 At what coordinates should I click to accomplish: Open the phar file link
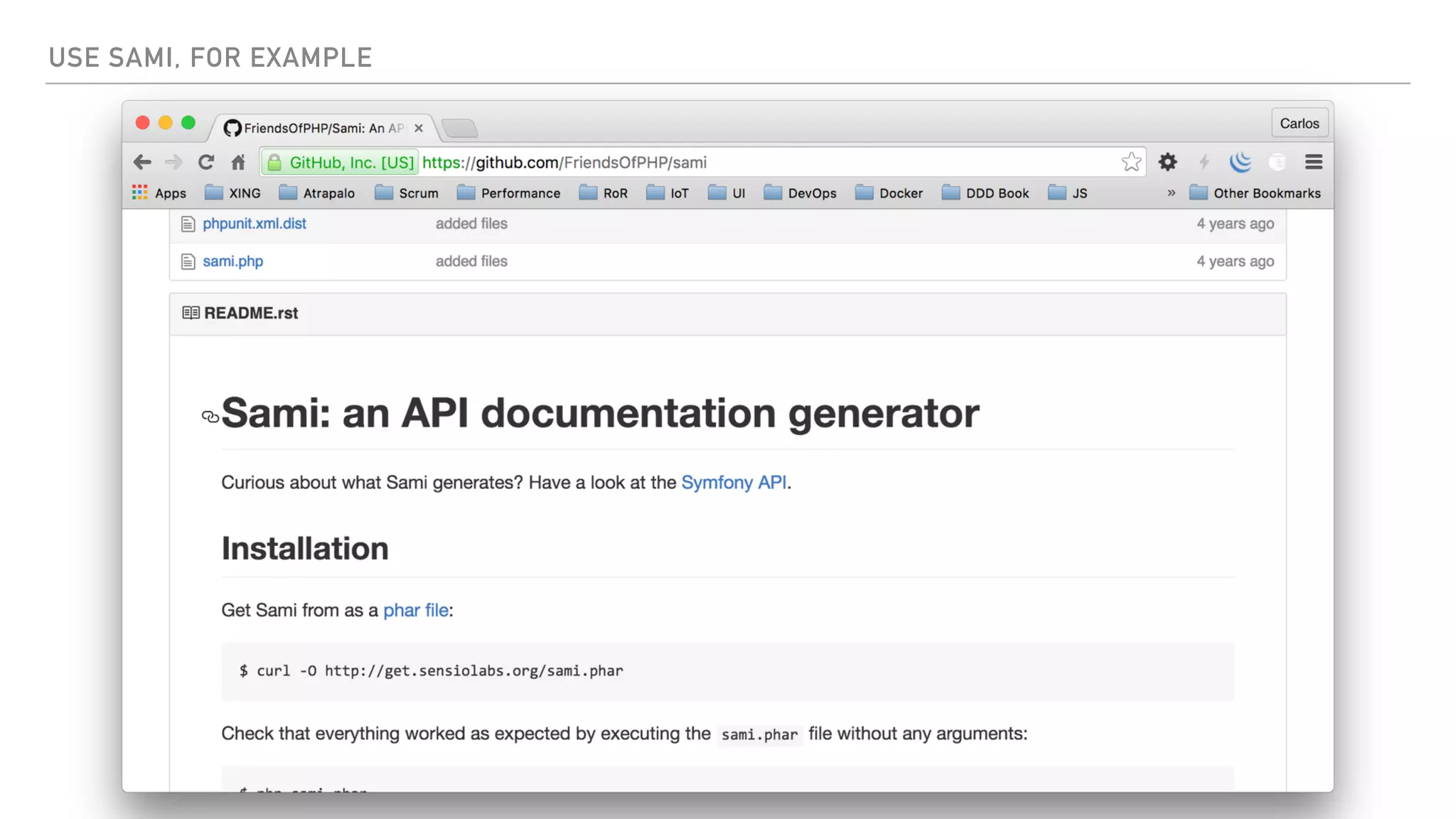coord(415,611)
